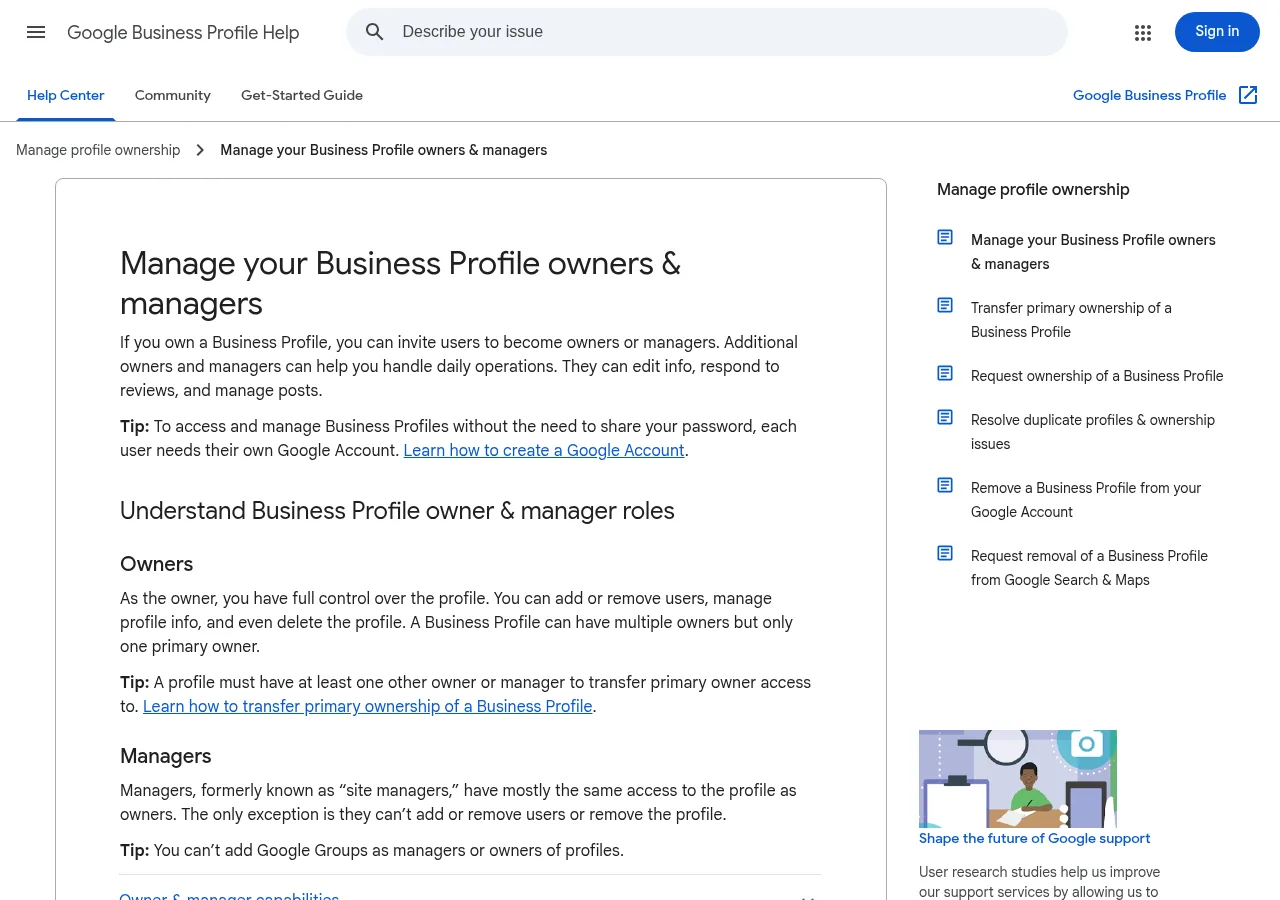The height and width of the screenshot is (900, 1280).
Task: Click the Owners subheading
Action: point(157,564)
